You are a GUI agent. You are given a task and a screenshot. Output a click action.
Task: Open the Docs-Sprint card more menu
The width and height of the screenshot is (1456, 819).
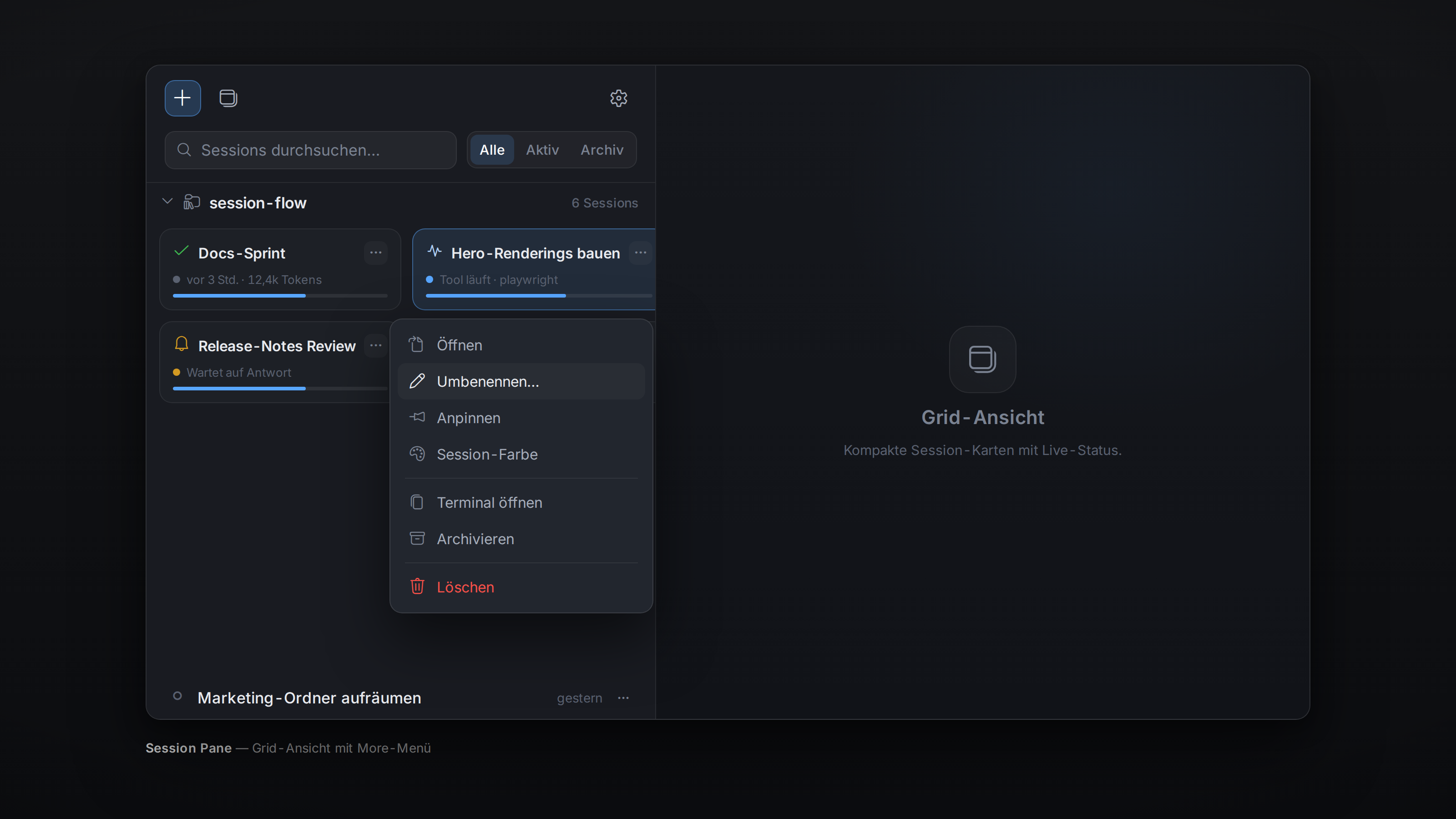click(375, 253)
